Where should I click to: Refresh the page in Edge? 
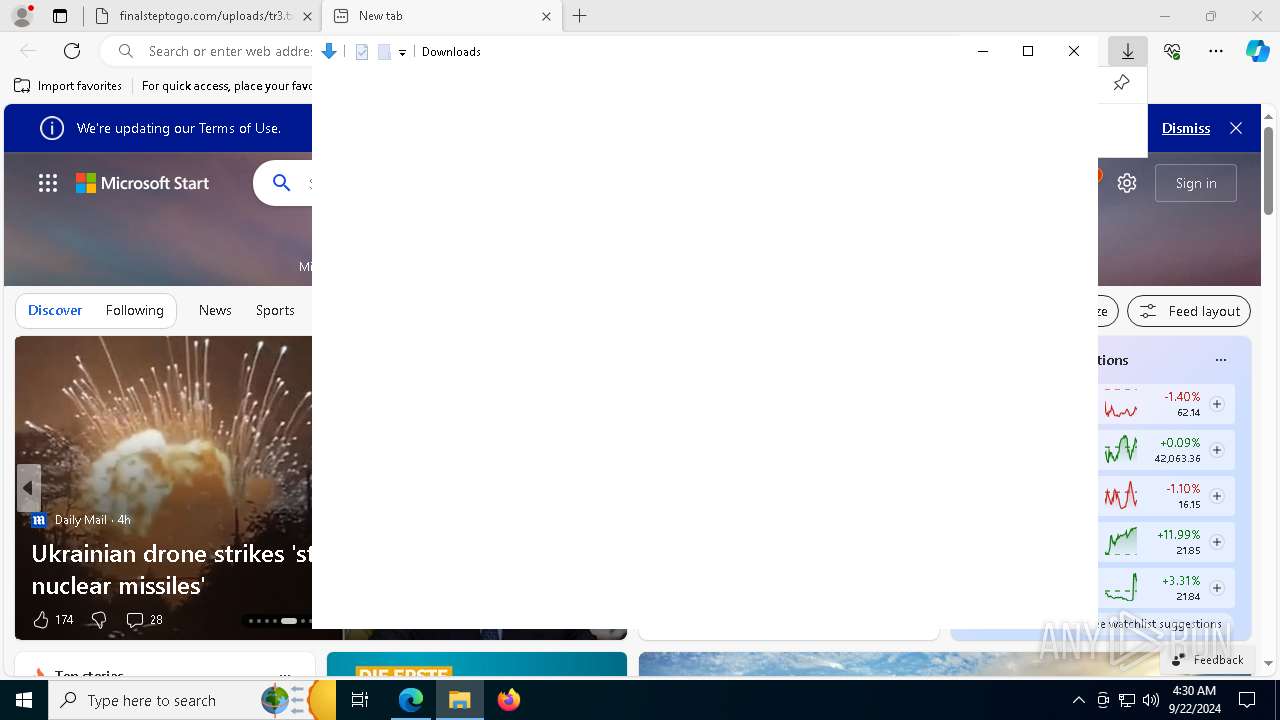[72, 51]
